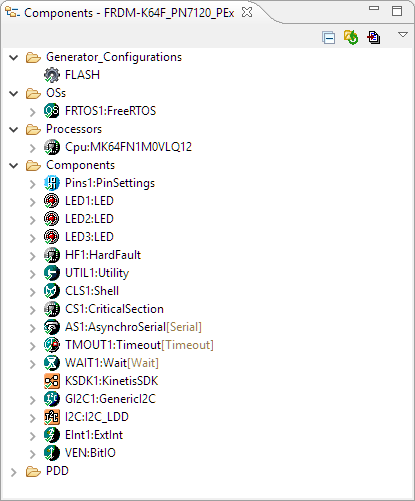Expand the TMOUT1:Timeout node
The height and width of the screenshot is (501, 415).
pyautogui.click(x=32, y=346)
